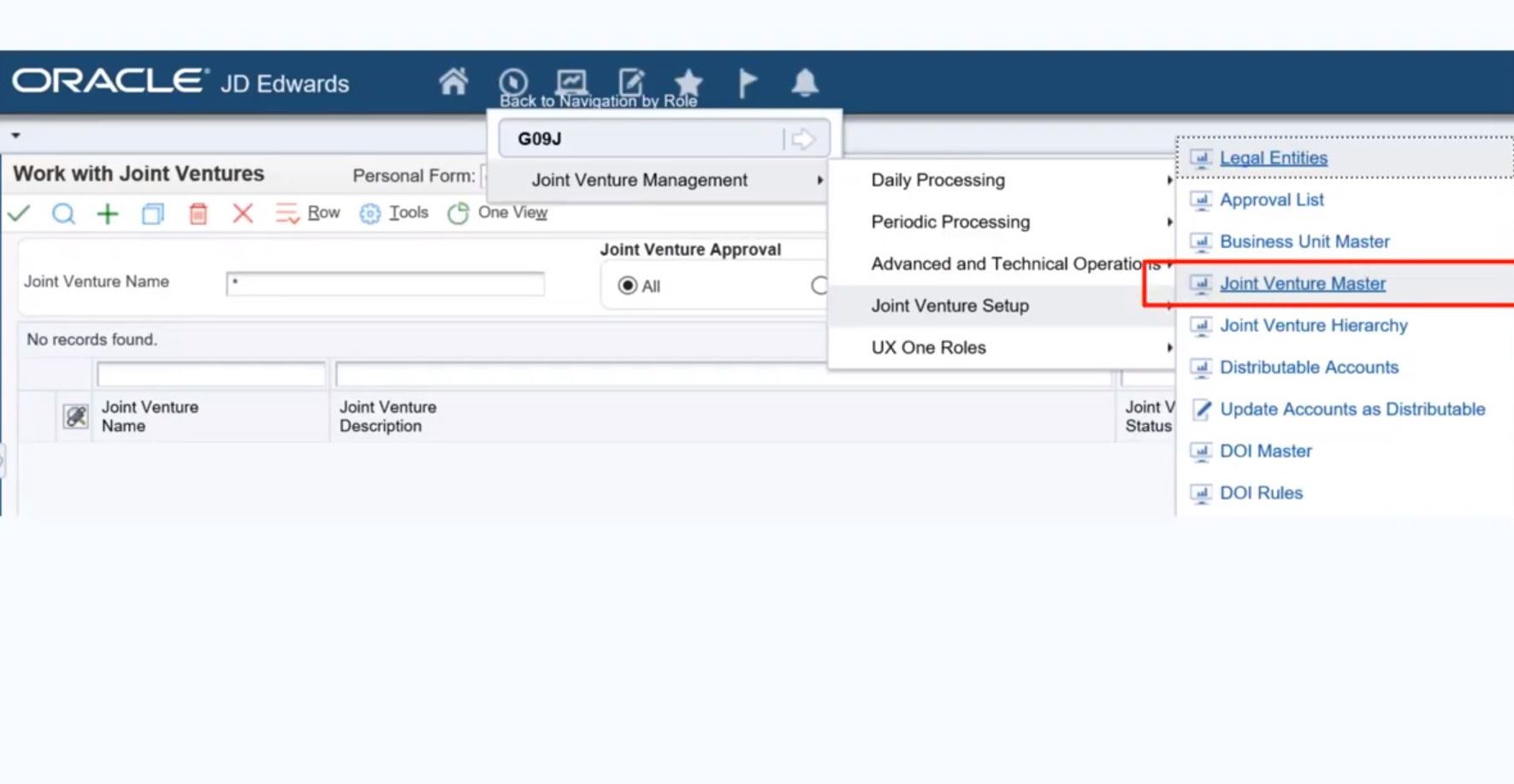Click the Joint Venture Hierarchy icon
Screen dimensions: 1514x784
(x=1202, y=326)
